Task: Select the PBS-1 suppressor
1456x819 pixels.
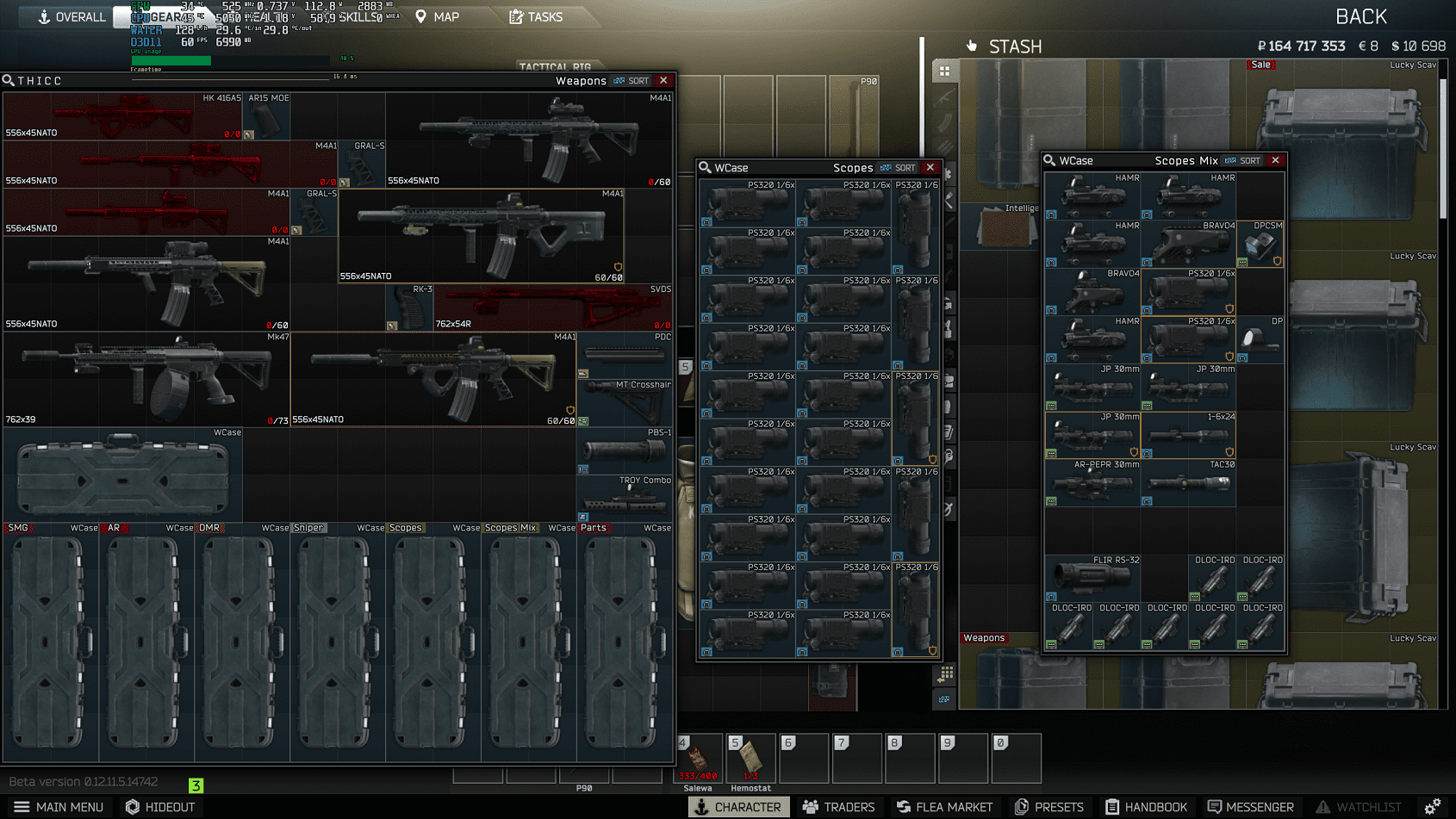Action: [624, 451]
